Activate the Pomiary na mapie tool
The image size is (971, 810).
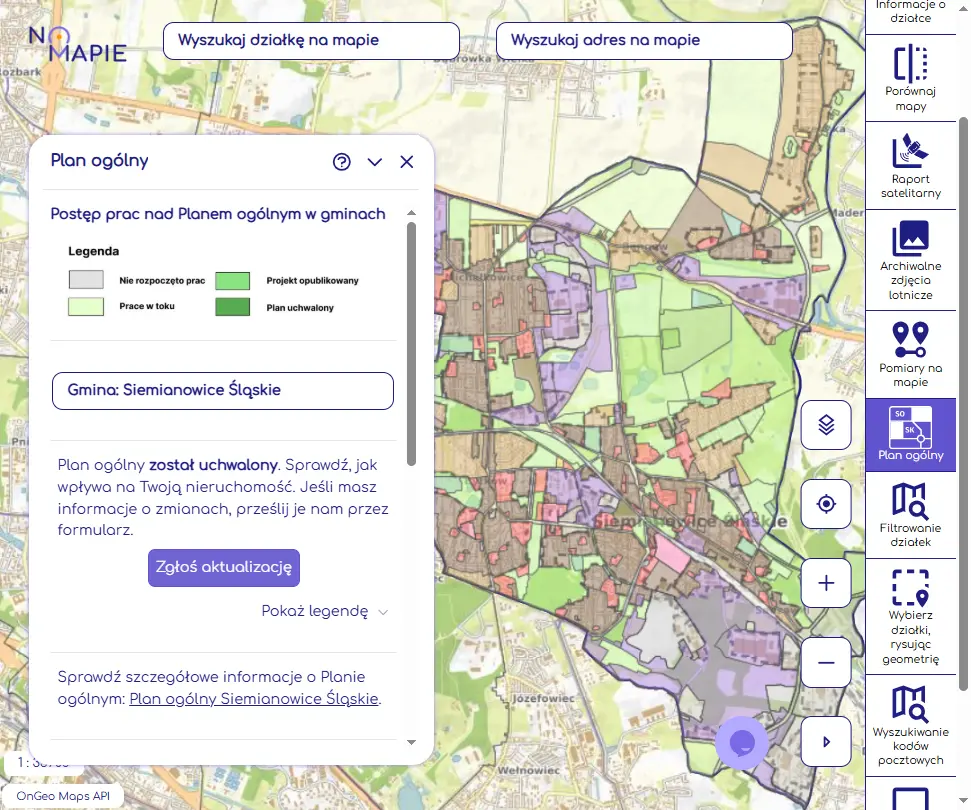click(910, 350)
